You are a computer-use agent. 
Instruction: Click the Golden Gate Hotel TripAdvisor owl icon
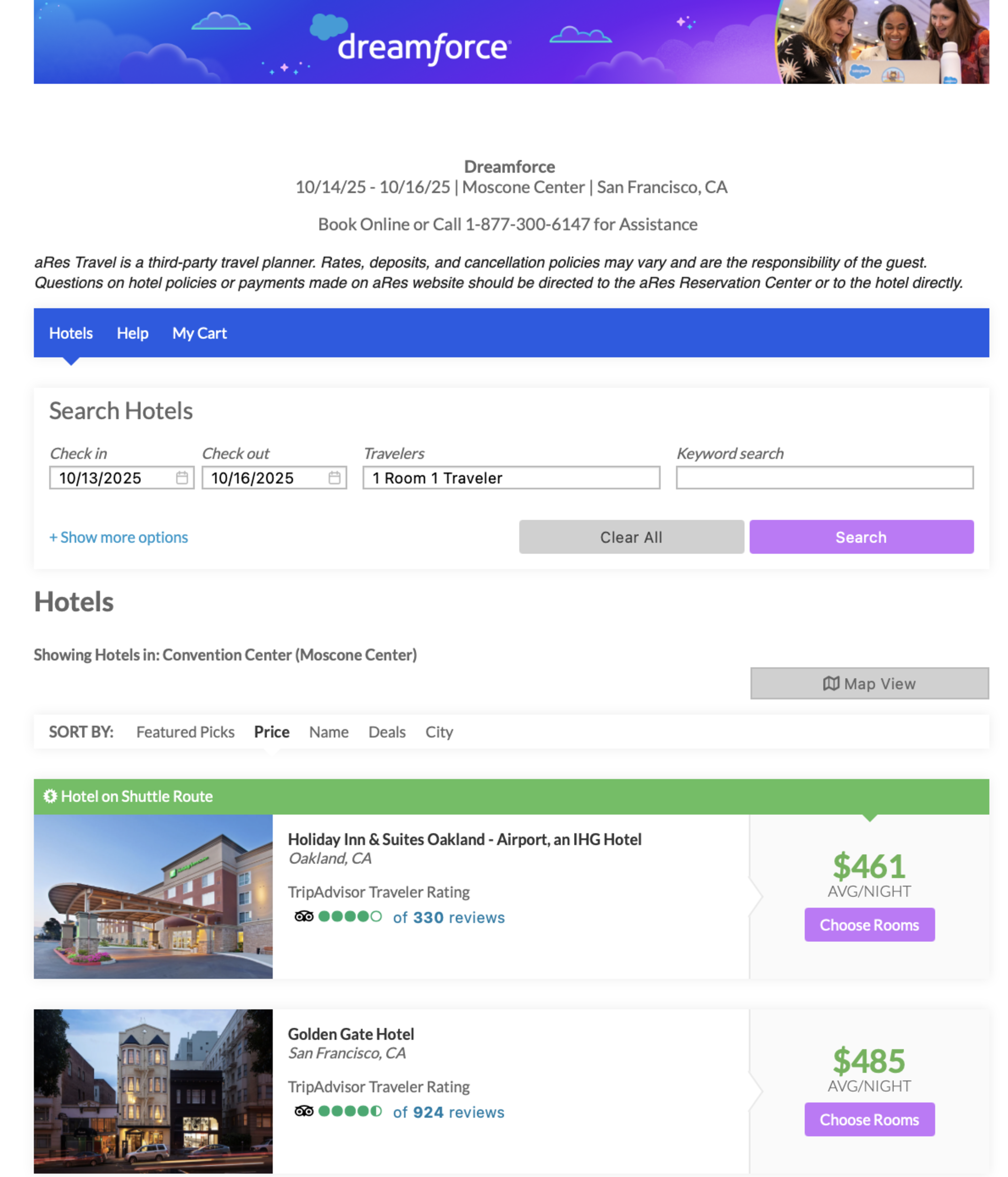(304, 1111)
